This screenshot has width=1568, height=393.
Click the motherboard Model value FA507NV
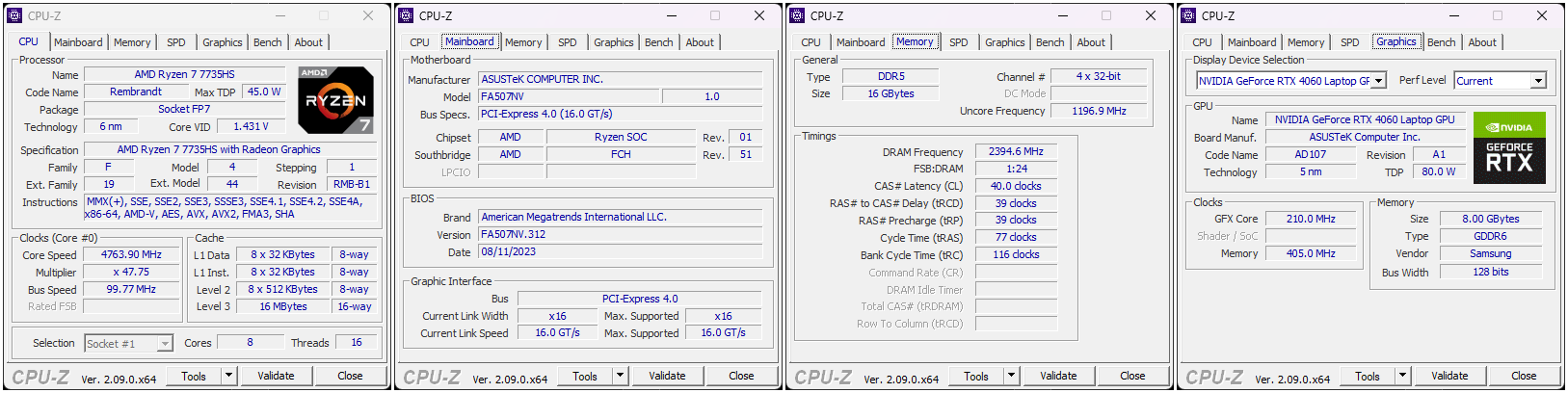pyautogui.click(x=570, y=97)
